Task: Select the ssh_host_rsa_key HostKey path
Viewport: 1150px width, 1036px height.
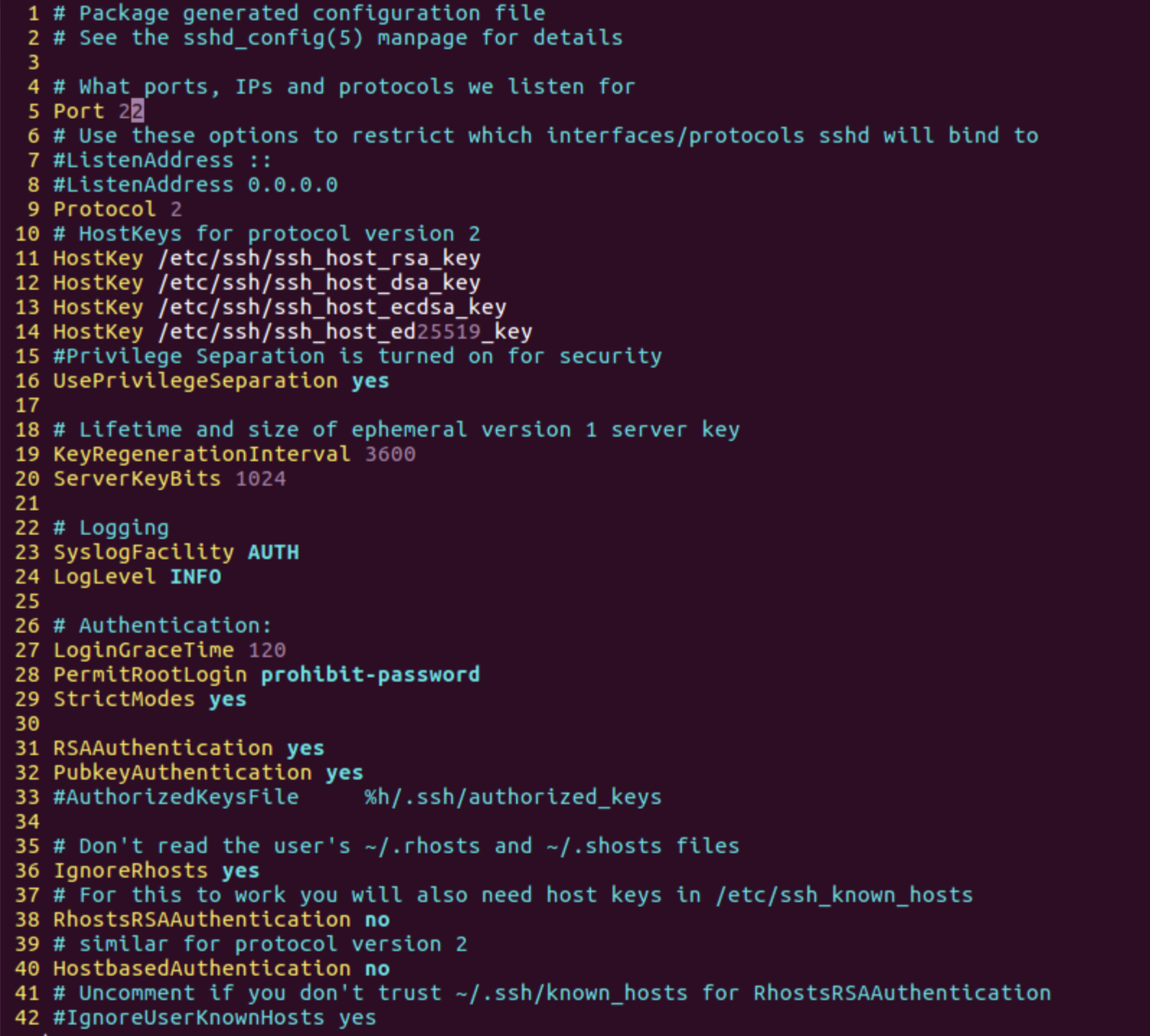Action: point(319,258)
